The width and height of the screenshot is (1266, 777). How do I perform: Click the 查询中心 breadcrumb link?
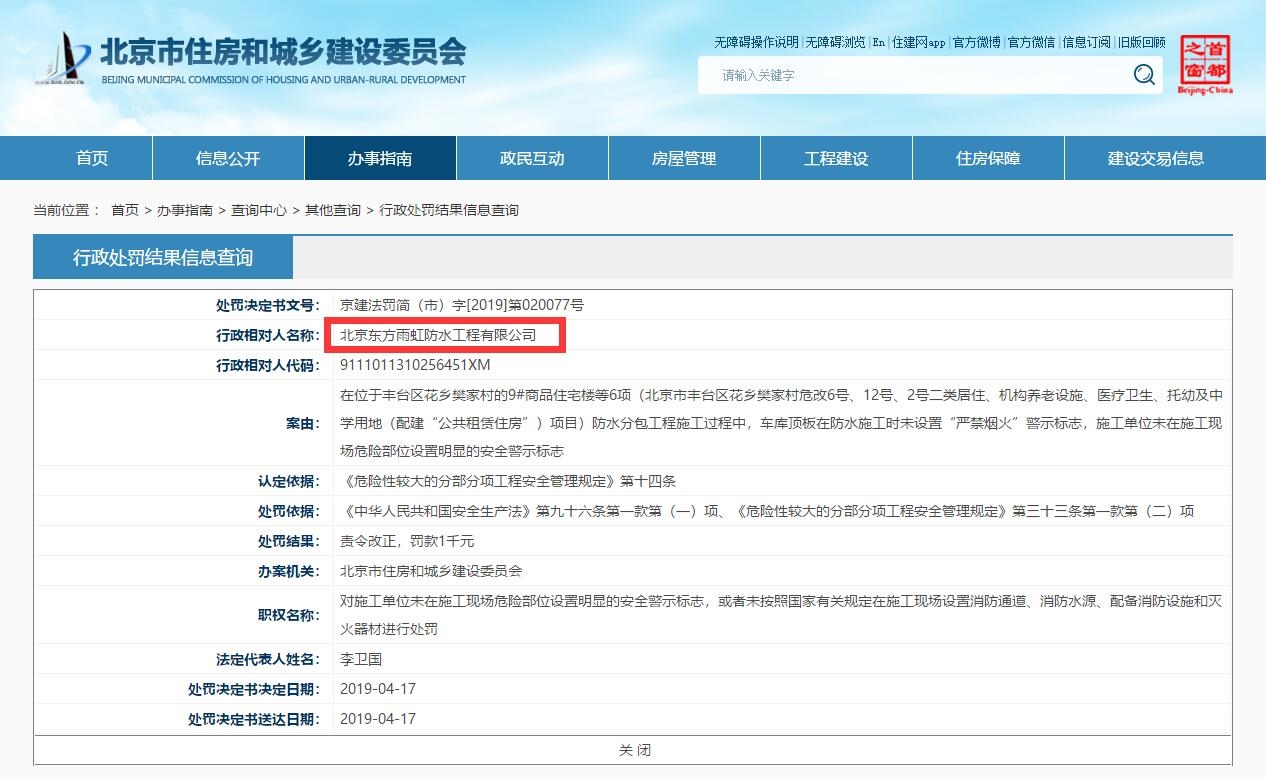pos(259,210)
